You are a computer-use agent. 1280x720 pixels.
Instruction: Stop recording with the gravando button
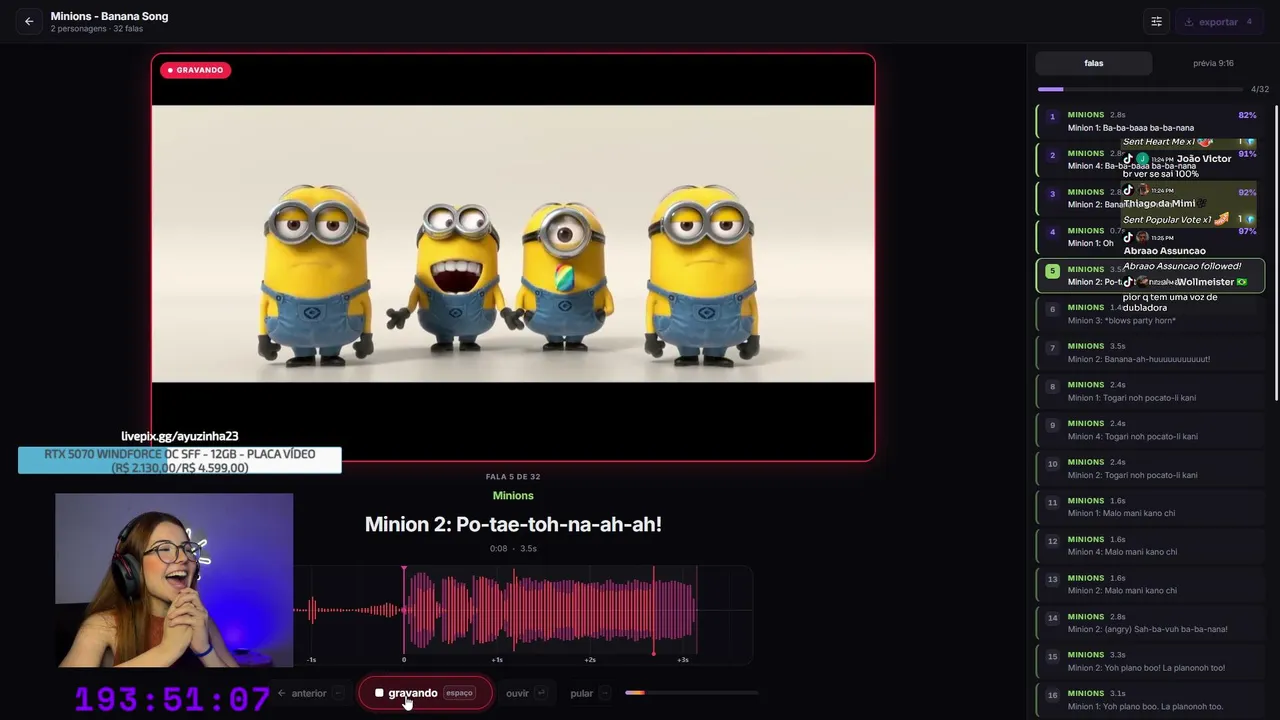click(425, 693)
